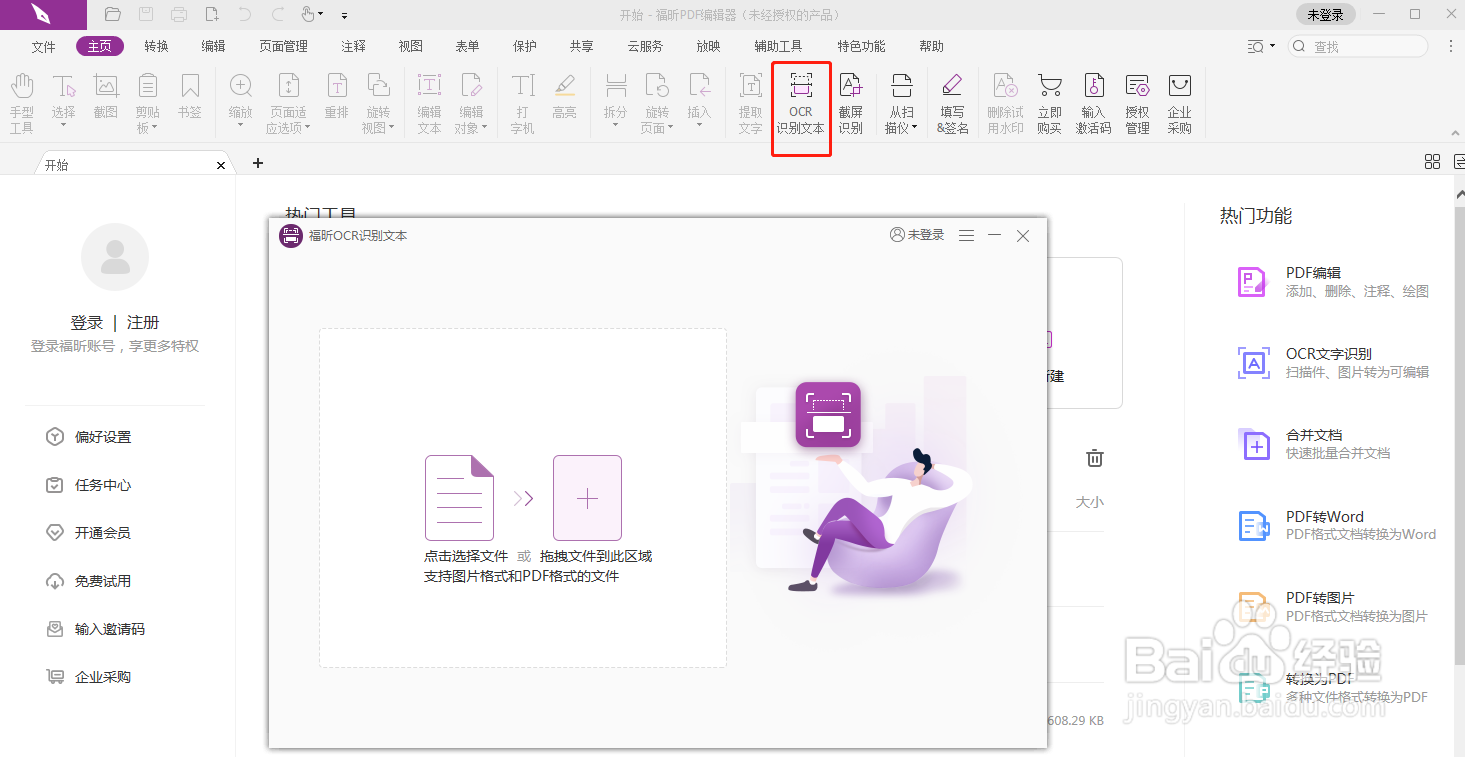Click OCR文字识别 in the 热门功能 list
Viewport: 1465px width, 757px height.
click(x=1334, y=362)
